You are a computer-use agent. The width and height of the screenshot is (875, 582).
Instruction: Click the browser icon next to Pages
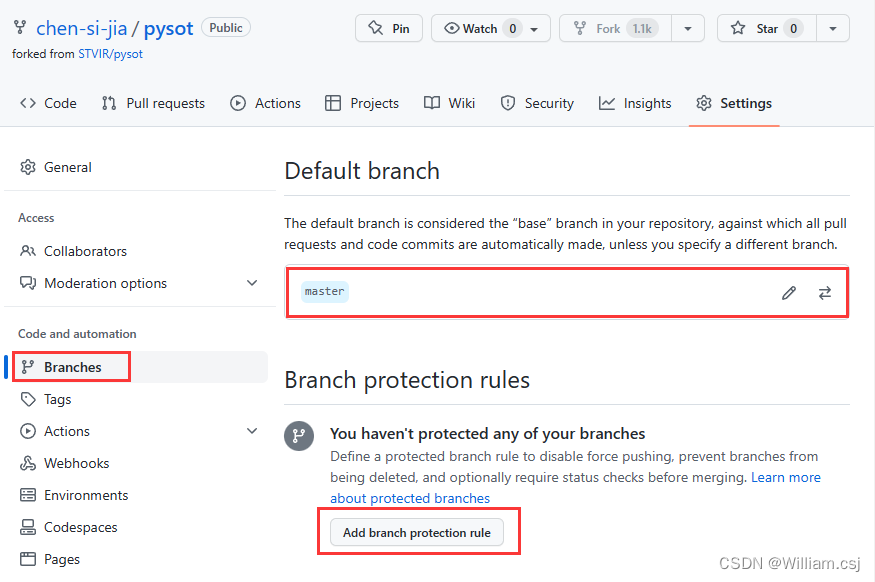pyautogui.click(x=28, y=559)
